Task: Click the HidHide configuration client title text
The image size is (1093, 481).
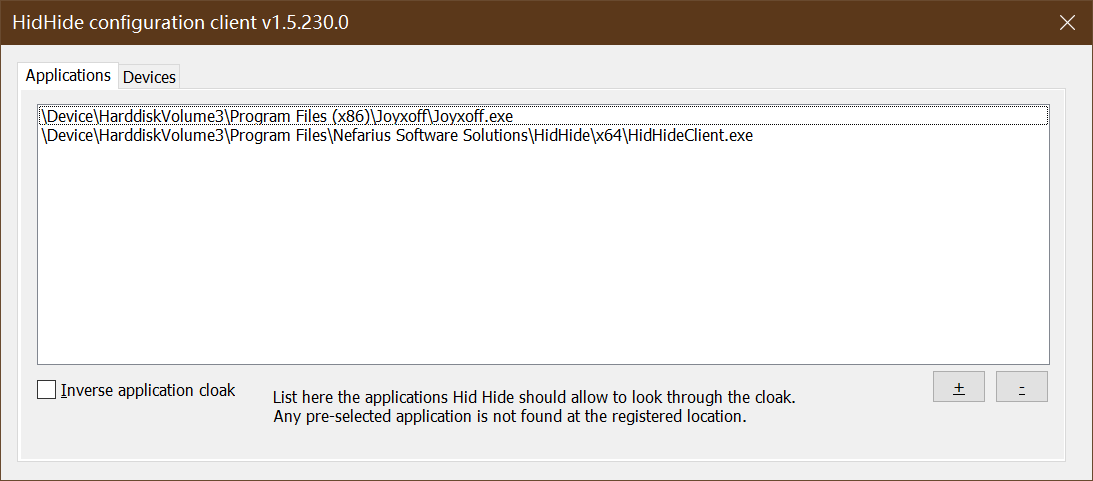Action: (180, 22)
